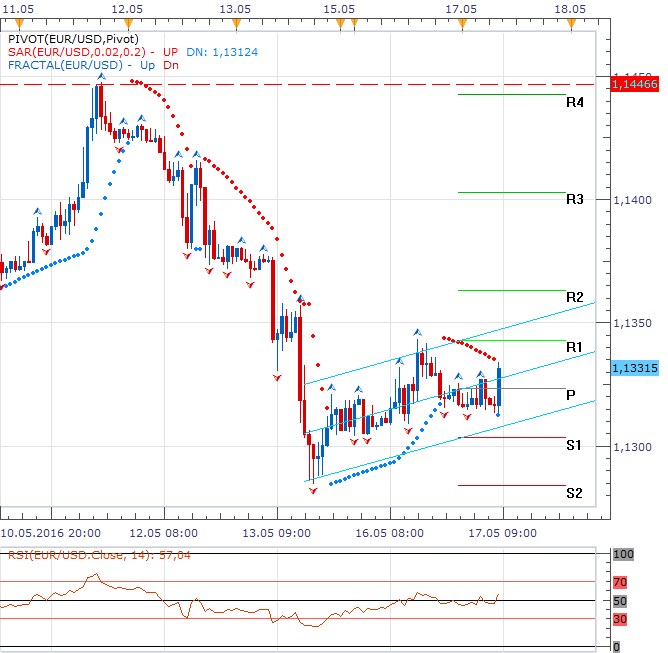This screenshot has height=653, width=668.
Task: Click the 1,1300 price axis label
Action: 632,447
